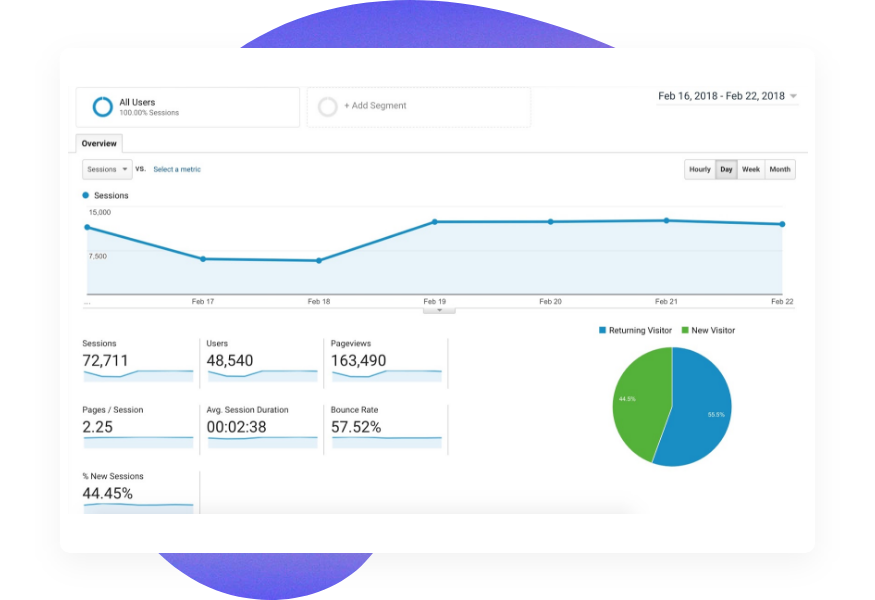The width and height of the screenshot is (875, 600).
Task: Click the % New Sessions metric label
Action: tap(113, 476)
